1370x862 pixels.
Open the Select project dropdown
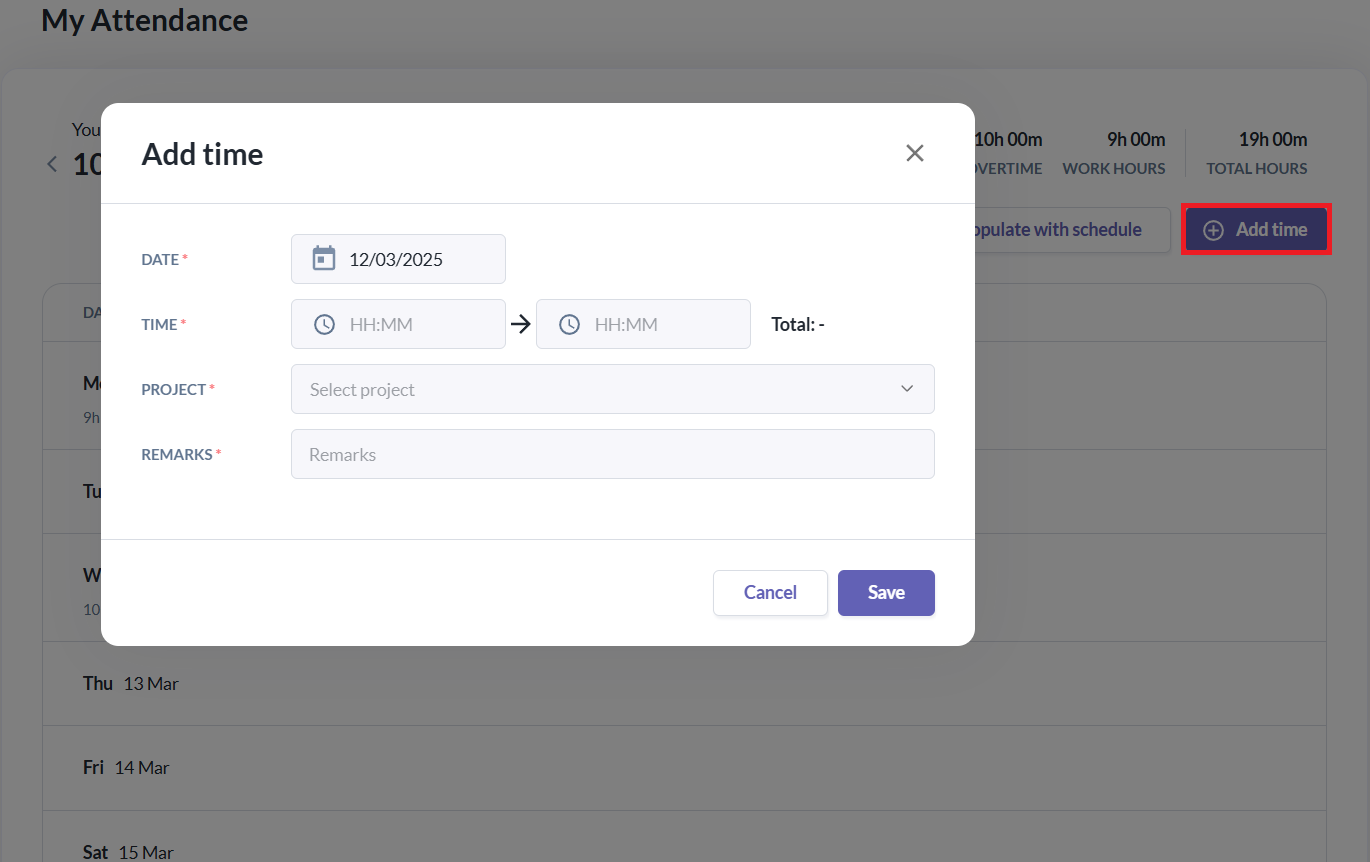click(x=613, y=389)
